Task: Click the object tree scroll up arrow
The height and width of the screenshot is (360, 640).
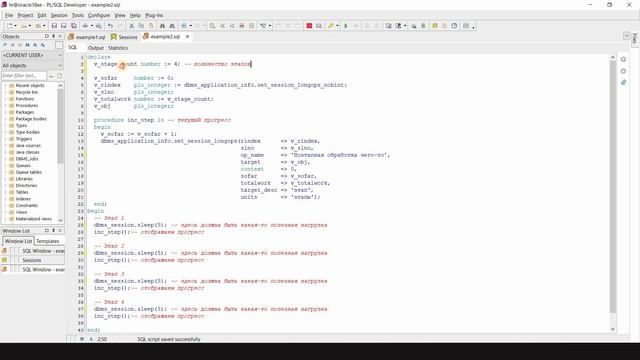Action: [x=60, y=86]
